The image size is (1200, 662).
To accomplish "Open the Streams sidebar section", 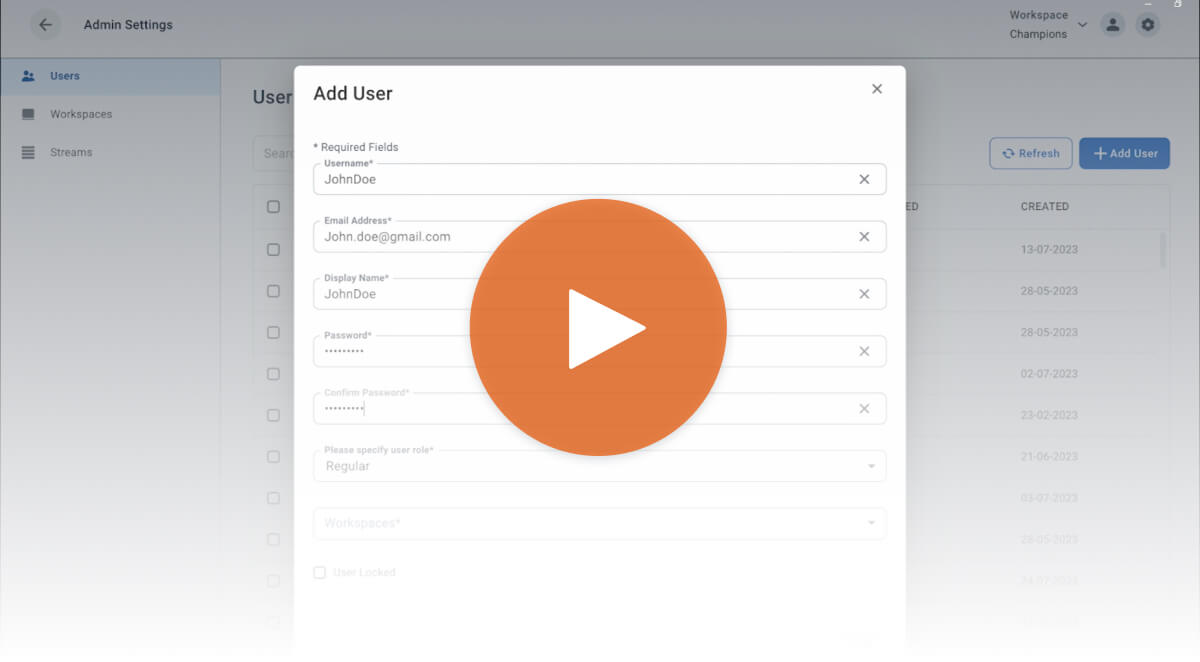I will click(70, 152).
